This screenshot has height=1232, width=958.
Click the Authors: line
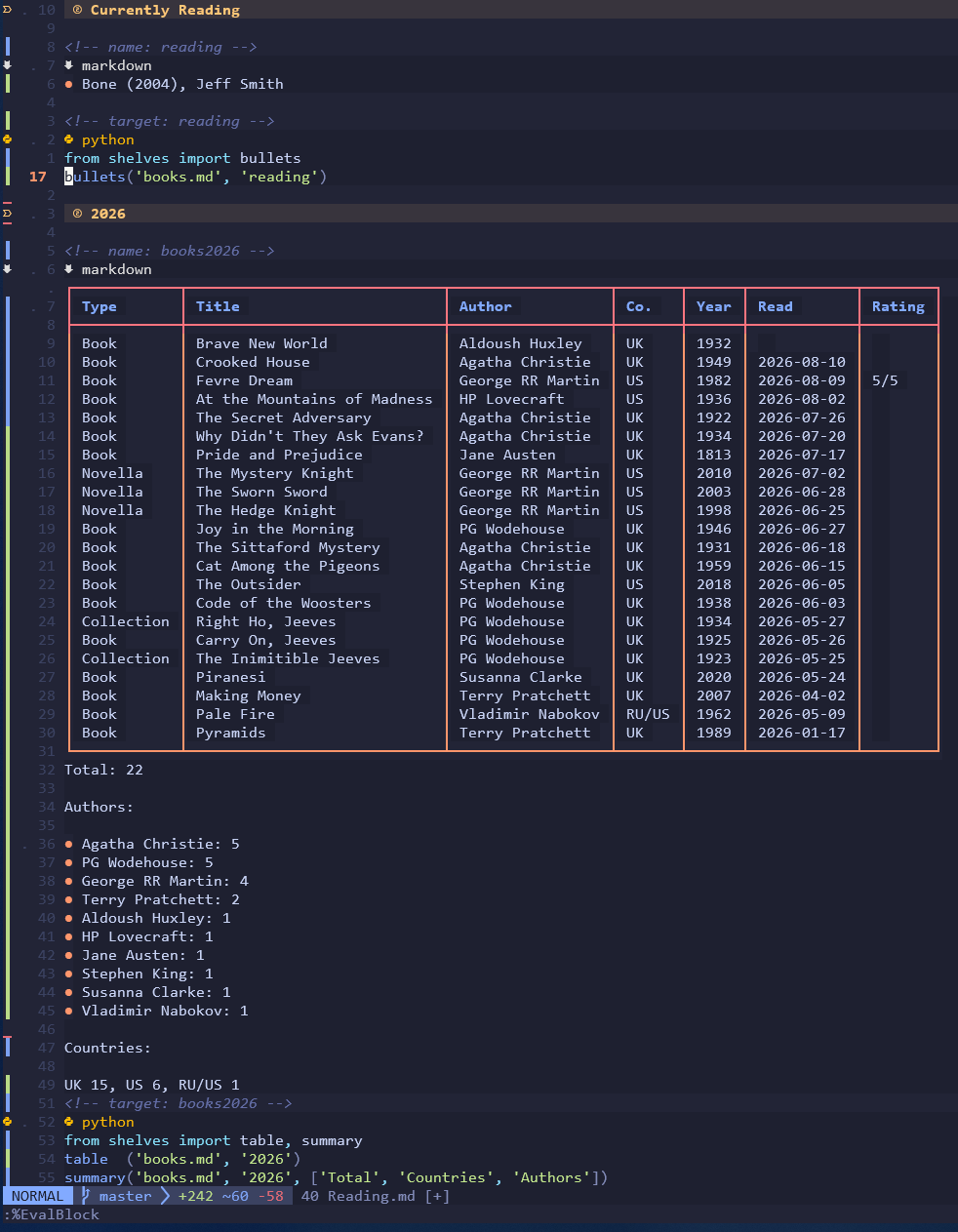[99, 807]
